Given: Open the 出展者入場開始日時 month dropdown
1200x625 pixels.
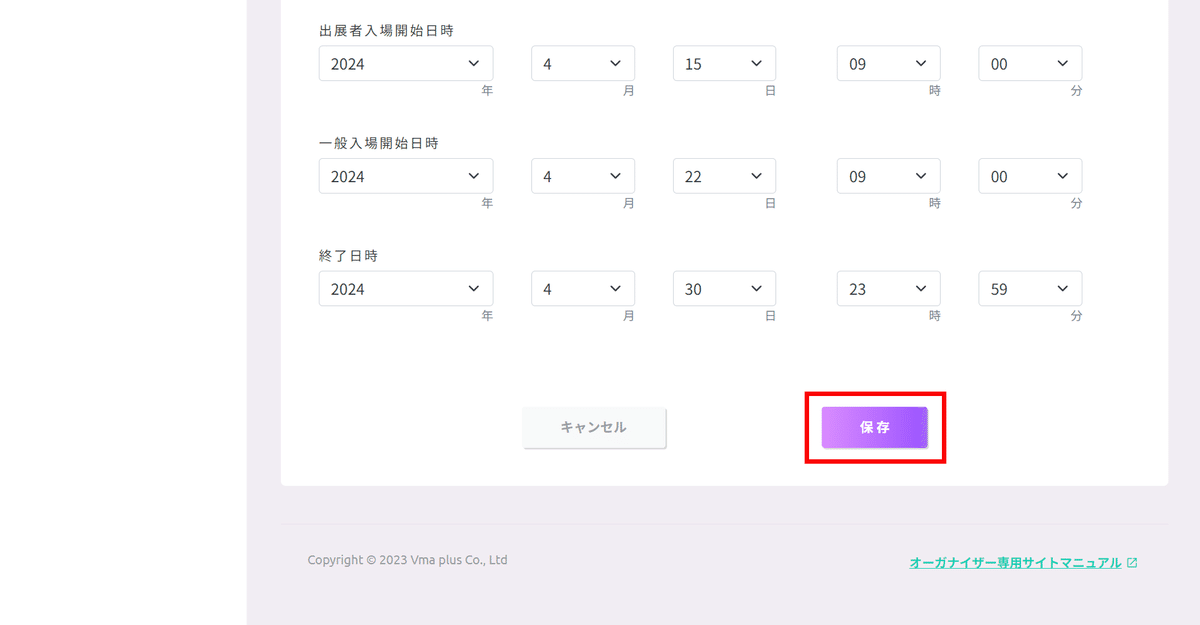Looking at the screenshot, I should pyautogui.click(x=583, y=64).
